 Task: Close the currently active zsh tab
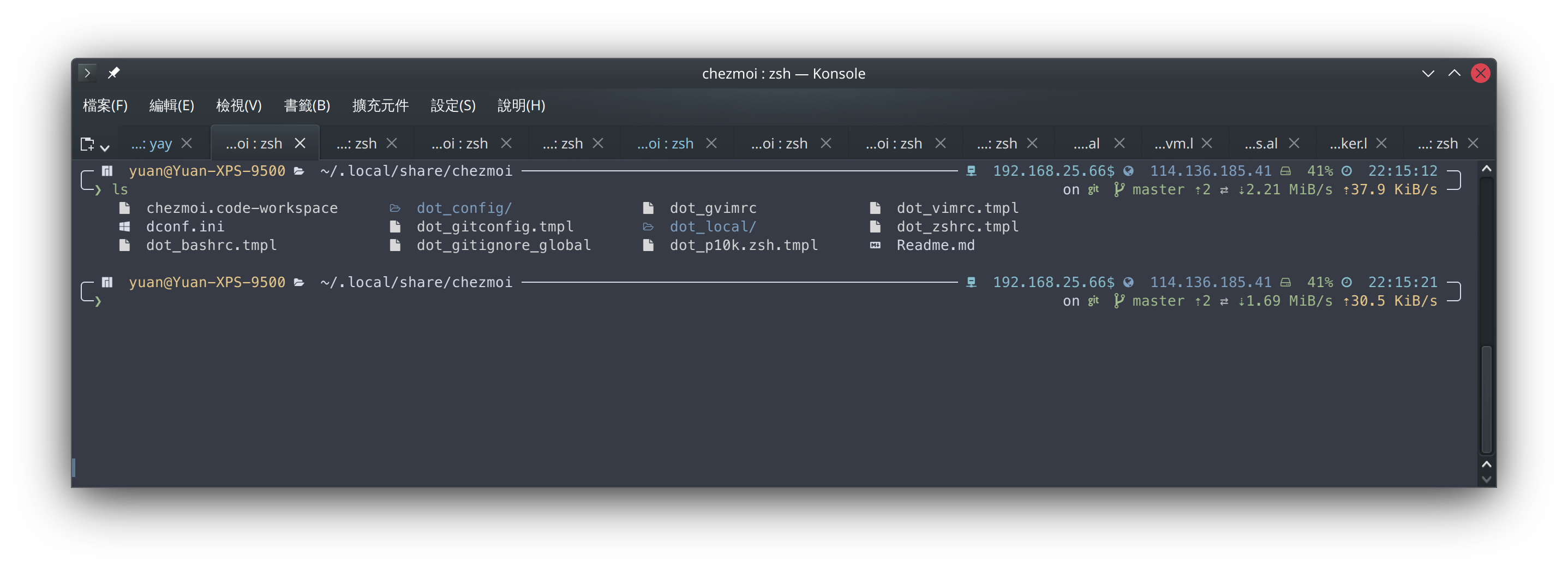point(300,143)
